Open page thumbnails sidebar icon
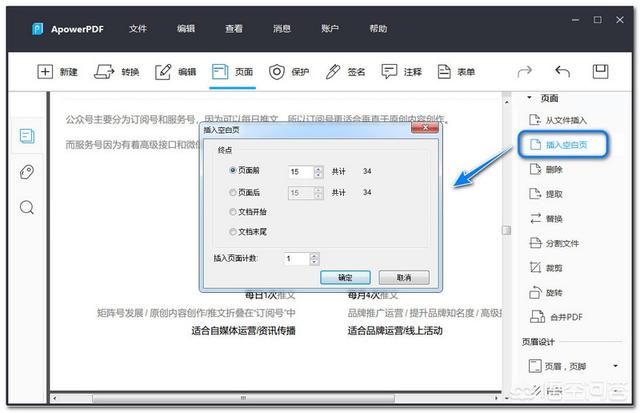Image resolution: width=640 pixels, height=413 pixels. point(27,136)
